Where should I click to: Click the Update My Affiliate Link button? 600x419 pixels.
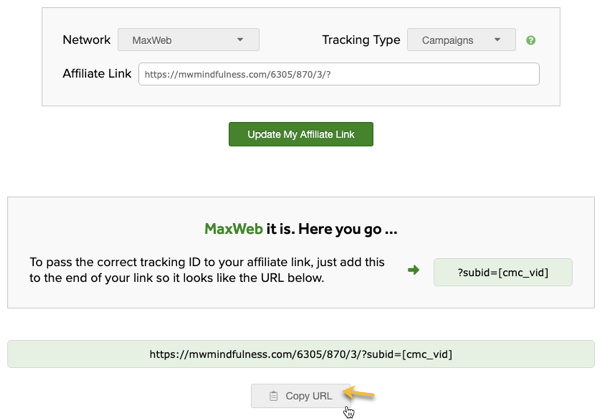[x=301, y=134]
